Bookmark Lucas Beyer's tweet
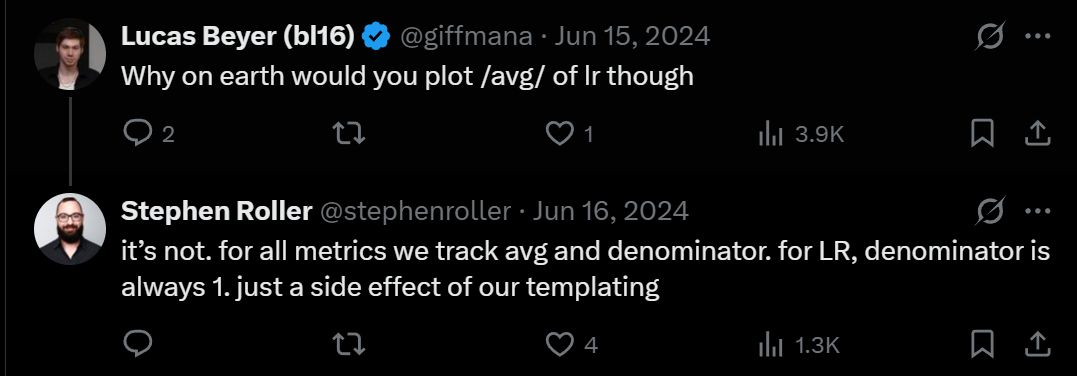 coord(982,133)
